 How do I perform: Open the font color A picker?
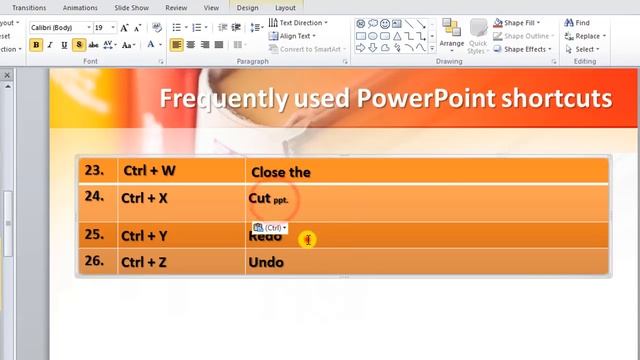(151, 44)
